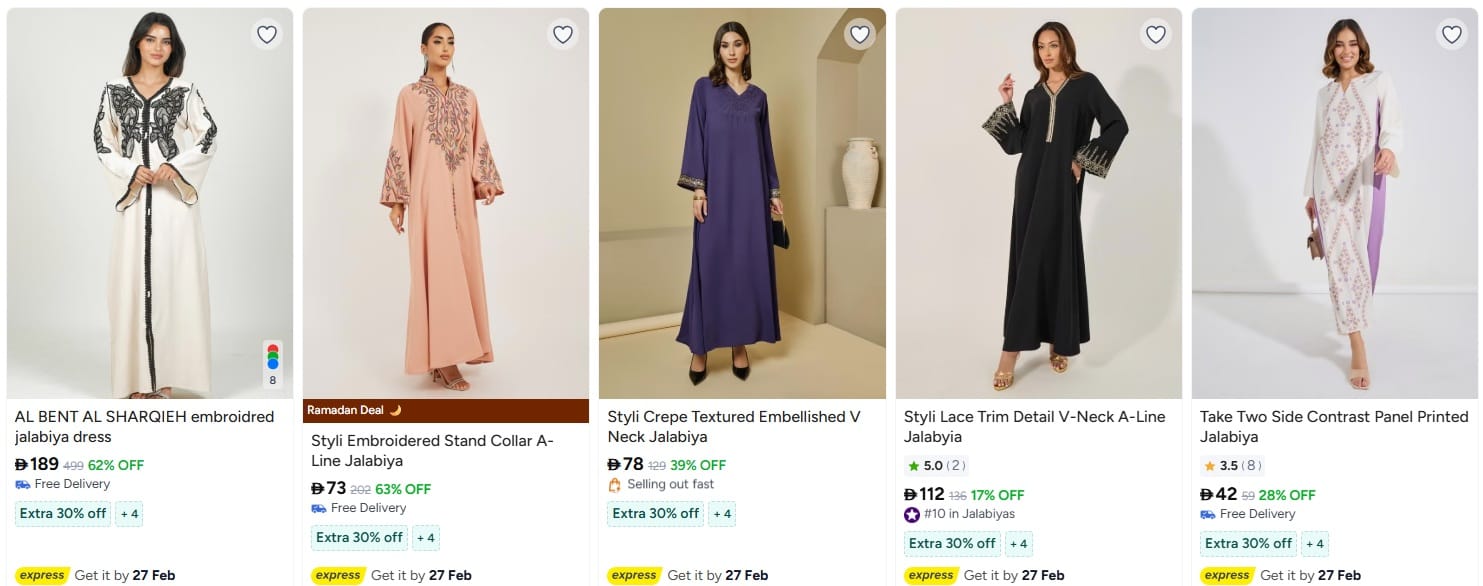
Task: Click Extra 30% off tag on Lace Trim
Action: click(952, 544)
